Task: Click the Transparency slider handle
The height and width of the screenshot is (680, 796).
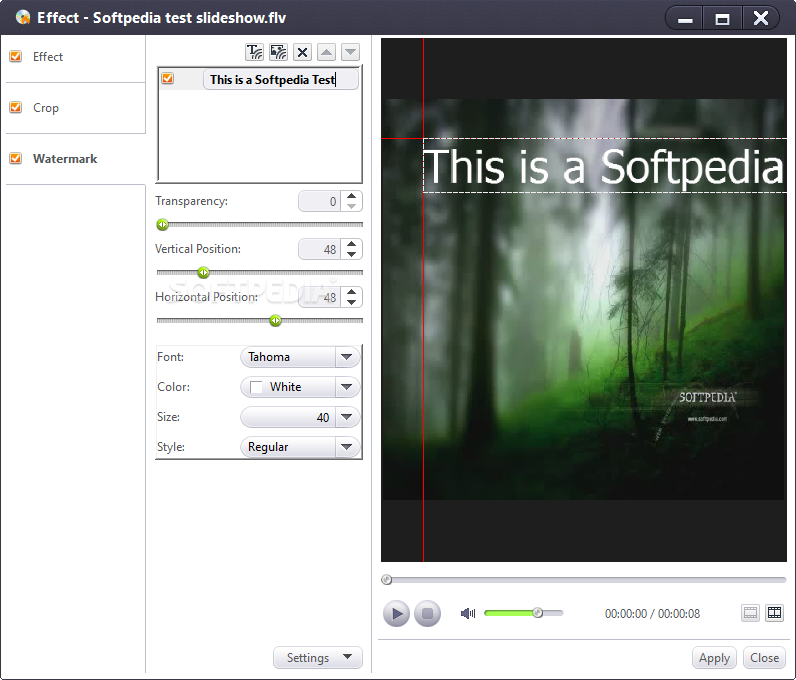Action: click(x=162, y=224)
